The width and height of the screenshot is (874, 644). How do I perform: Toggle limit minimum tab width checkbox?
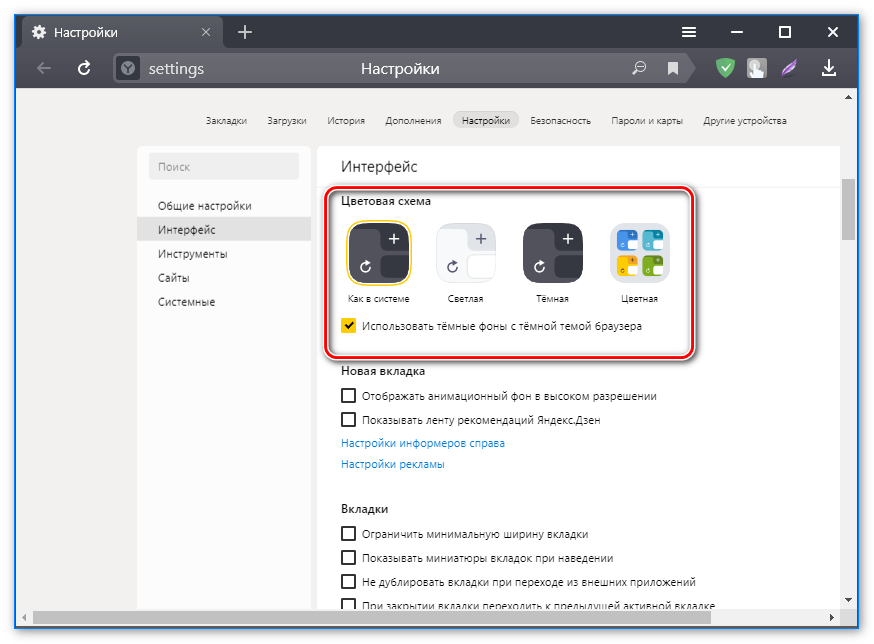pyautogui.click(x=349, y=534)
